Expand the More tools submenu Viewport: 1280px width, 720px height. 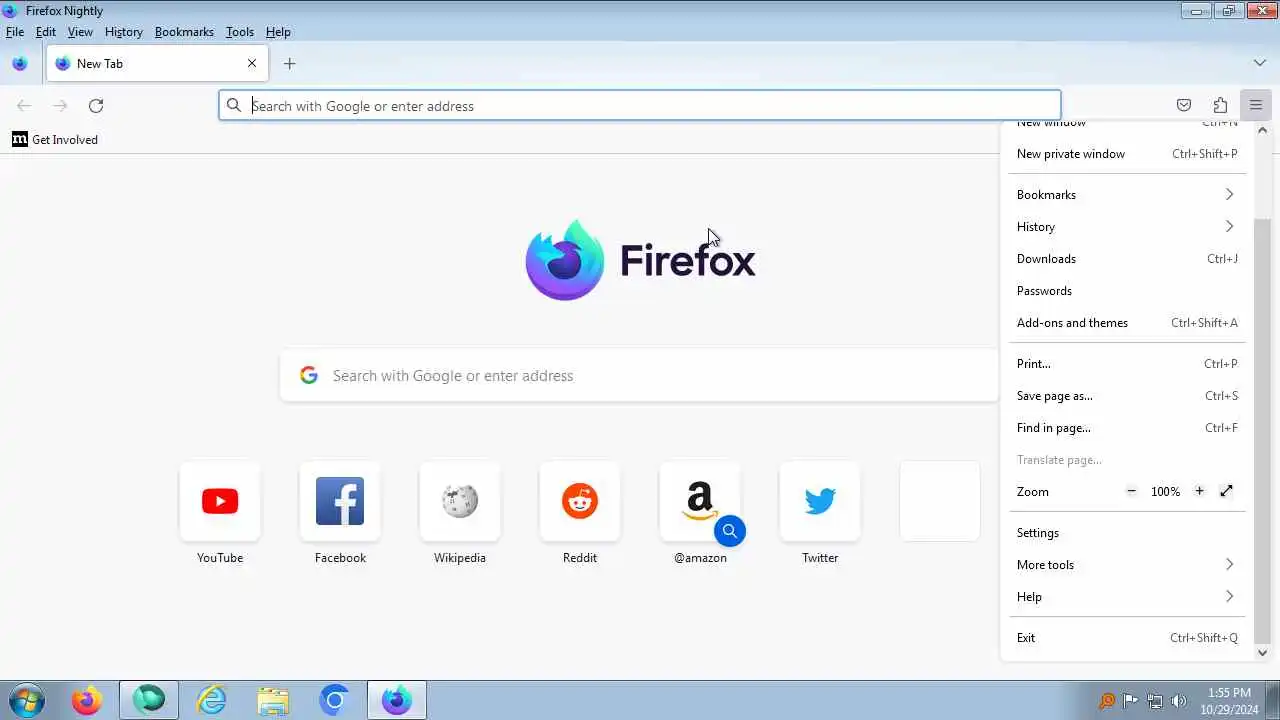[x=1127, y=565]
